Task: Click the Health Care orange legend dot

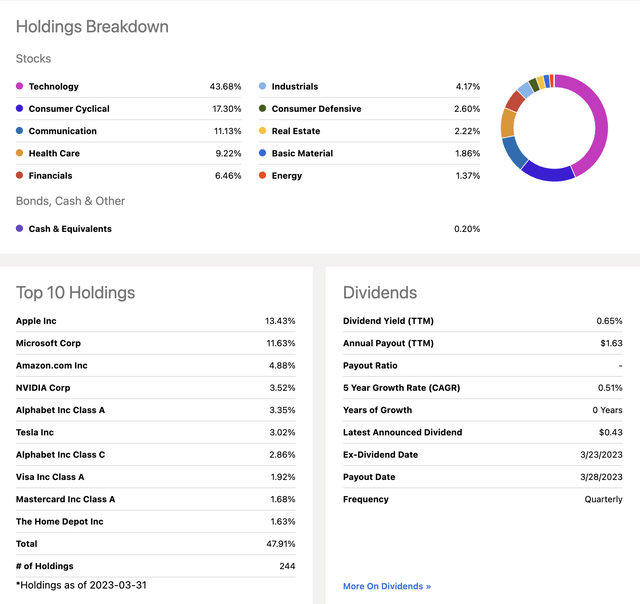Action: point(19,153)
